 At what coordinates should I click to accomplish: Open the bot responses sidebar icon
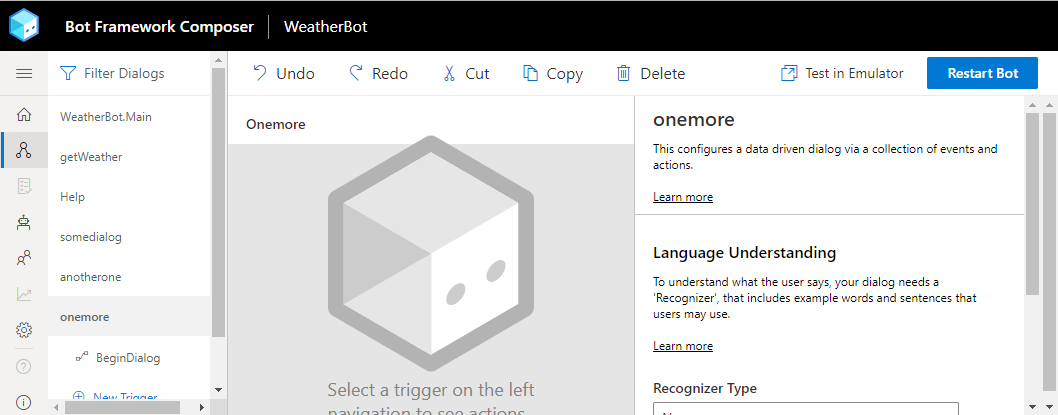pos(24,186)
